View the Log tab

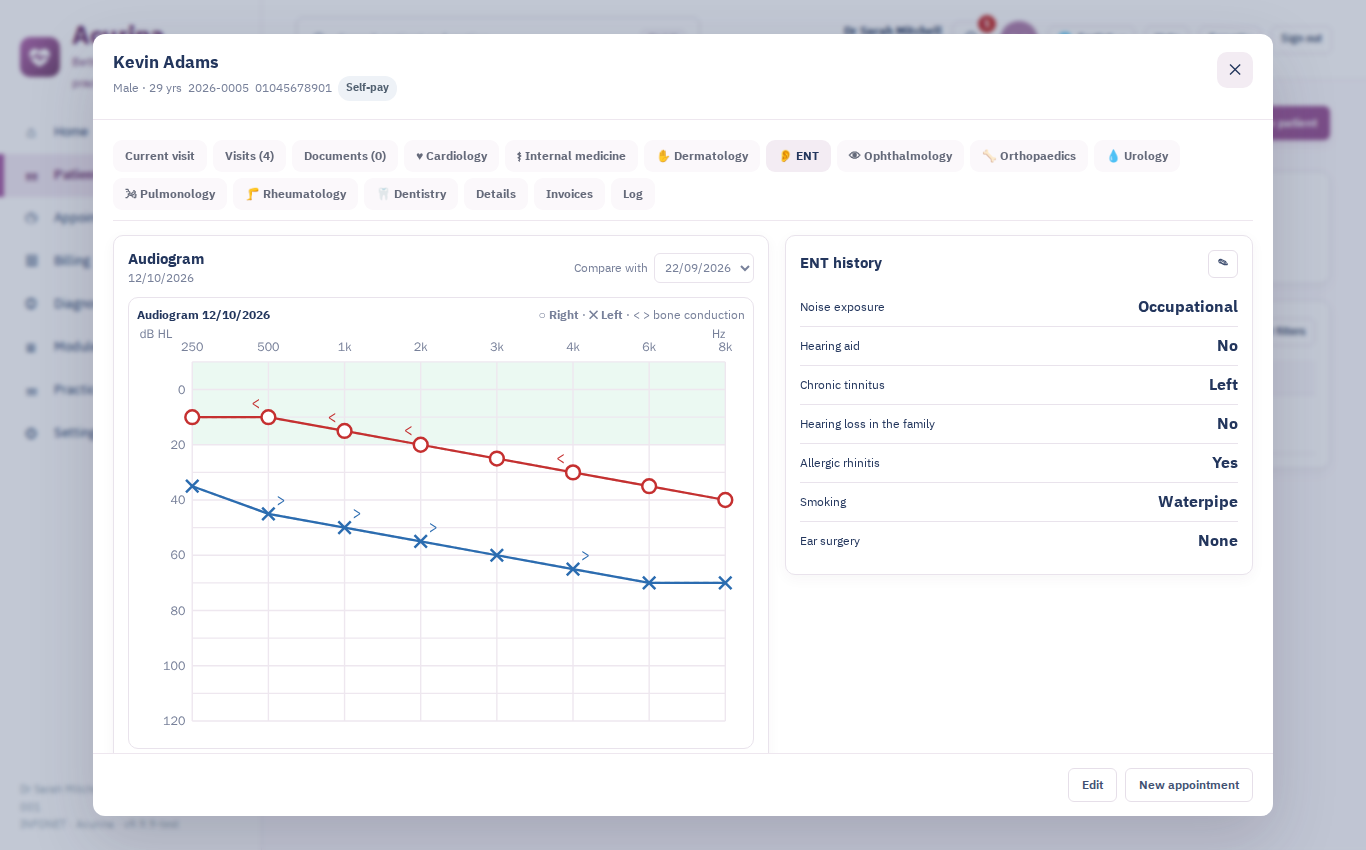coord(633,194)
